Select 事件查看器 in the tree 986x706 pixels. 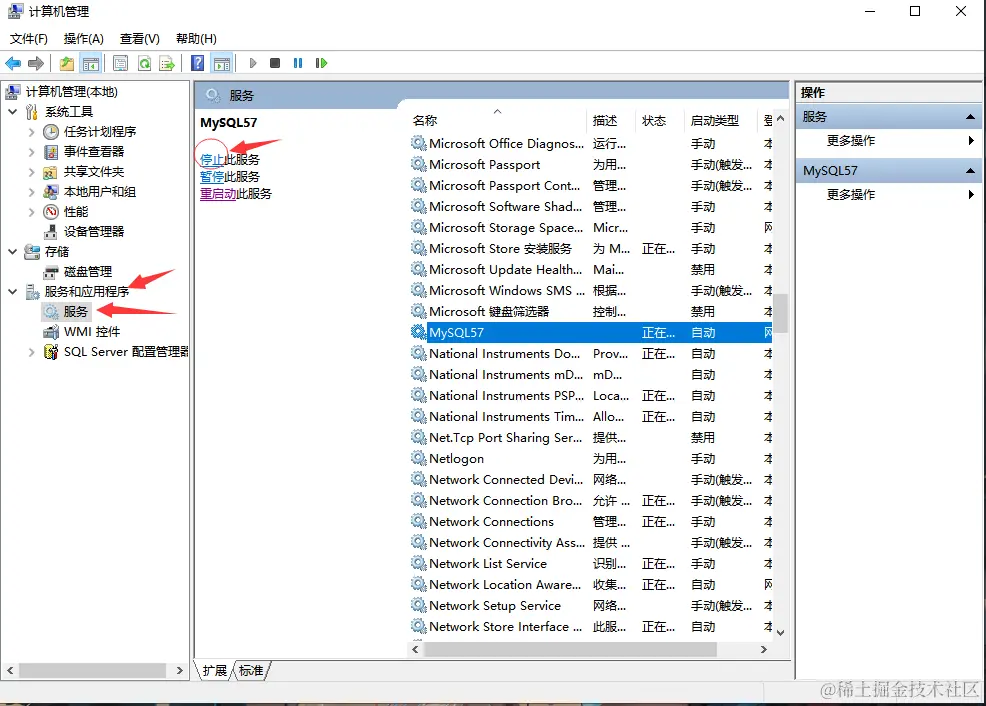pyautogui.click(x=94, y=152)
